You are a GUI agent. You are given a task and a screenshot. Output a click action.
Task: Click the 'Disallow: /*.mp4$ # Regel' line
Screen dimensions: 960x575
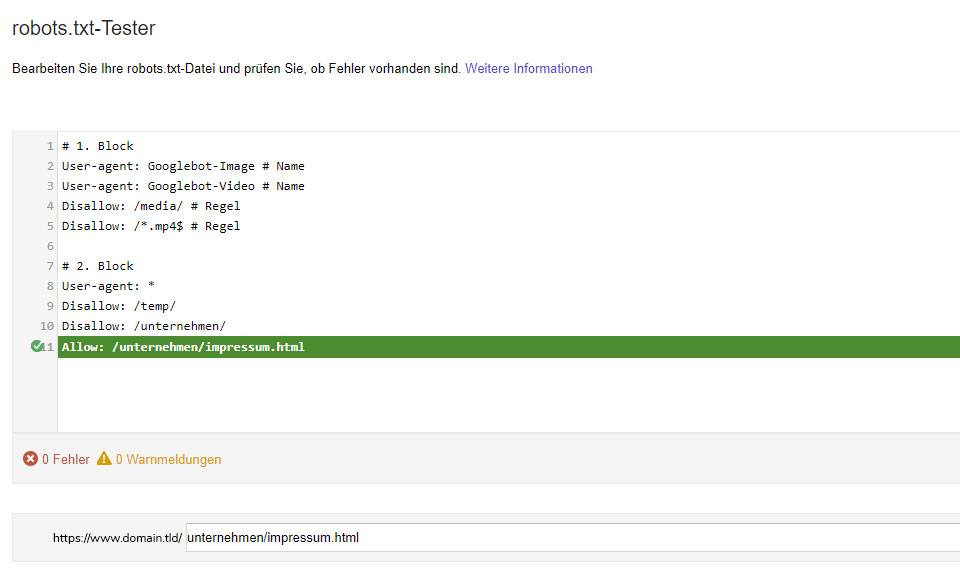(x=151, y=226)
